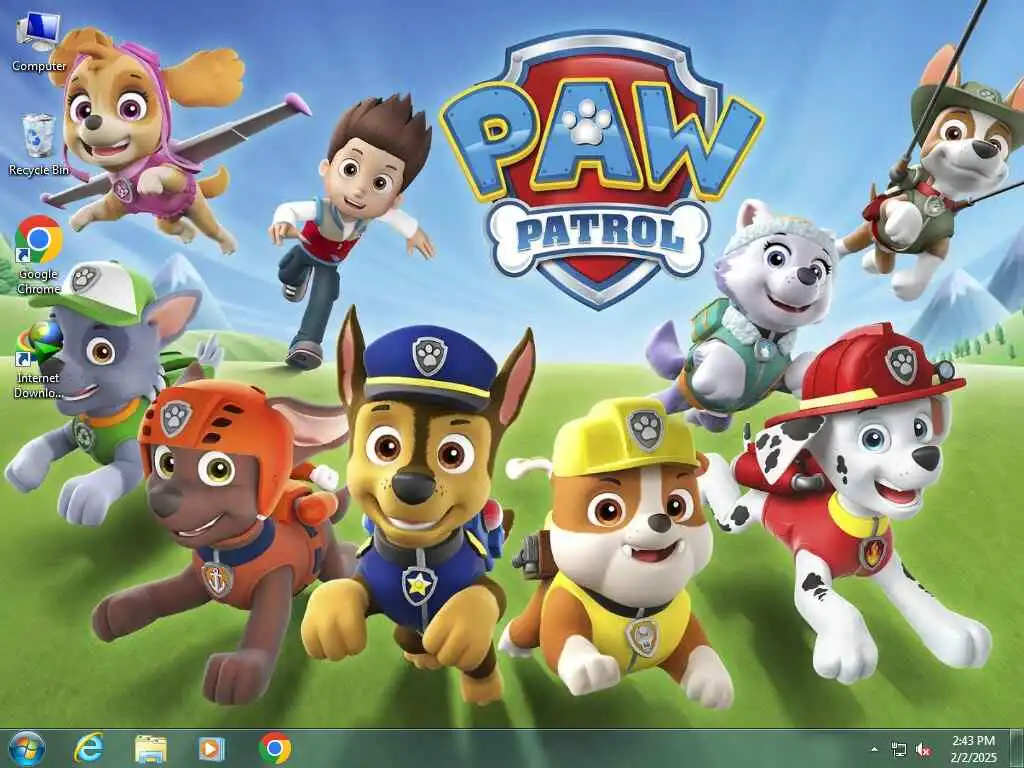Image resolution: width=1024 pixels, height=768 pixels.
Task: Open the network status tray icon
Action: tap(899, 750)
